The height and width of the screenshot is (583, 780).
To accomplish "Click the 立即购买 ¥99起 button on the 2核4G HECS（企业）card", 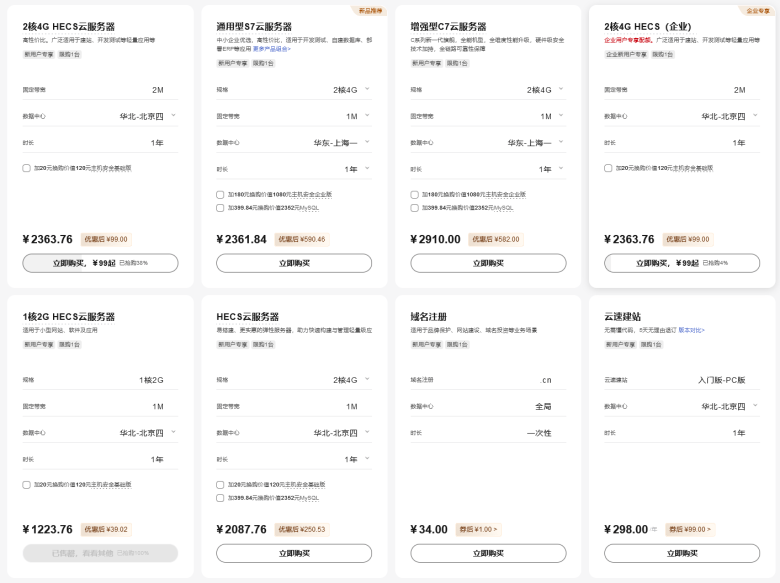I will 682,263.
